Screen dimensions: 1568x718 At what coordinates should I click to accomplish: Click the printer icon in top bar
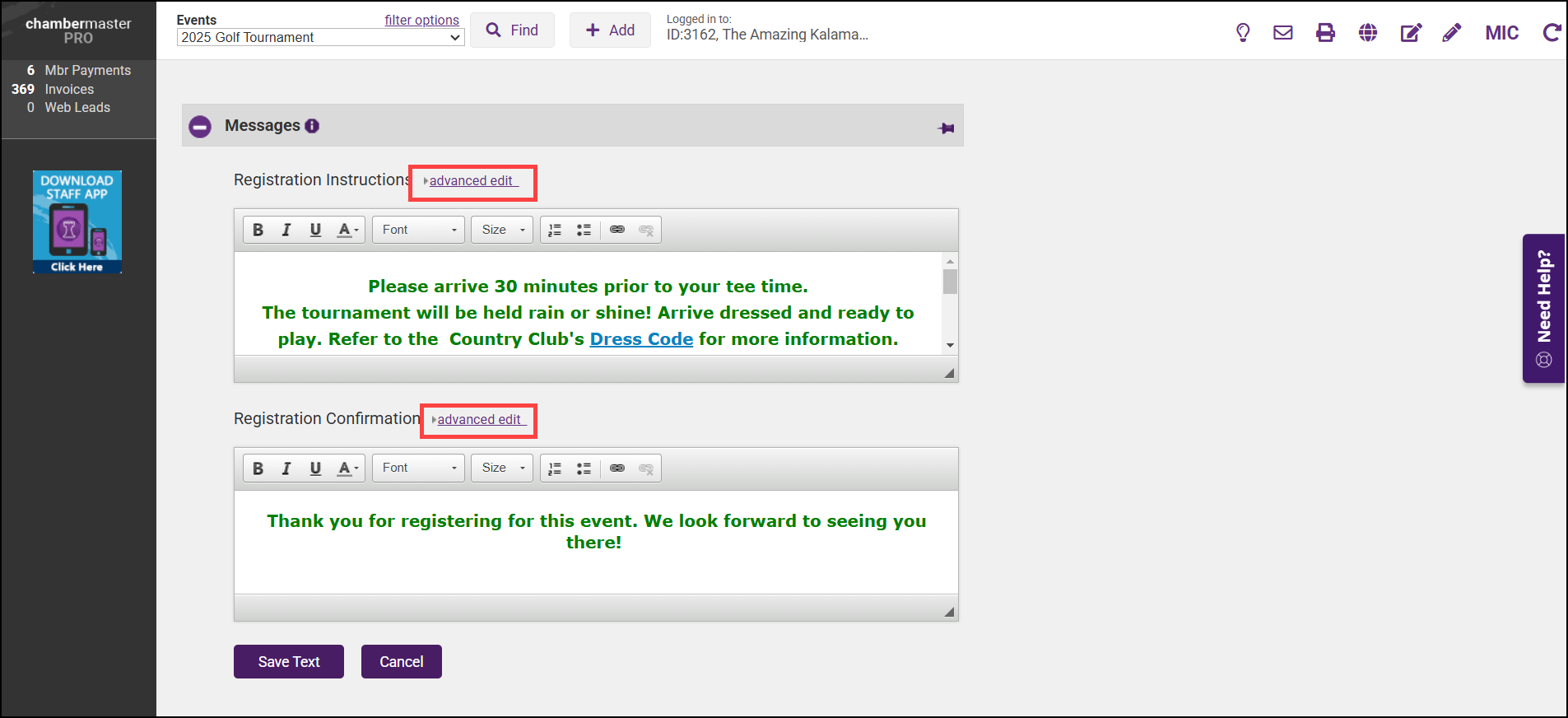point(1325,33)
